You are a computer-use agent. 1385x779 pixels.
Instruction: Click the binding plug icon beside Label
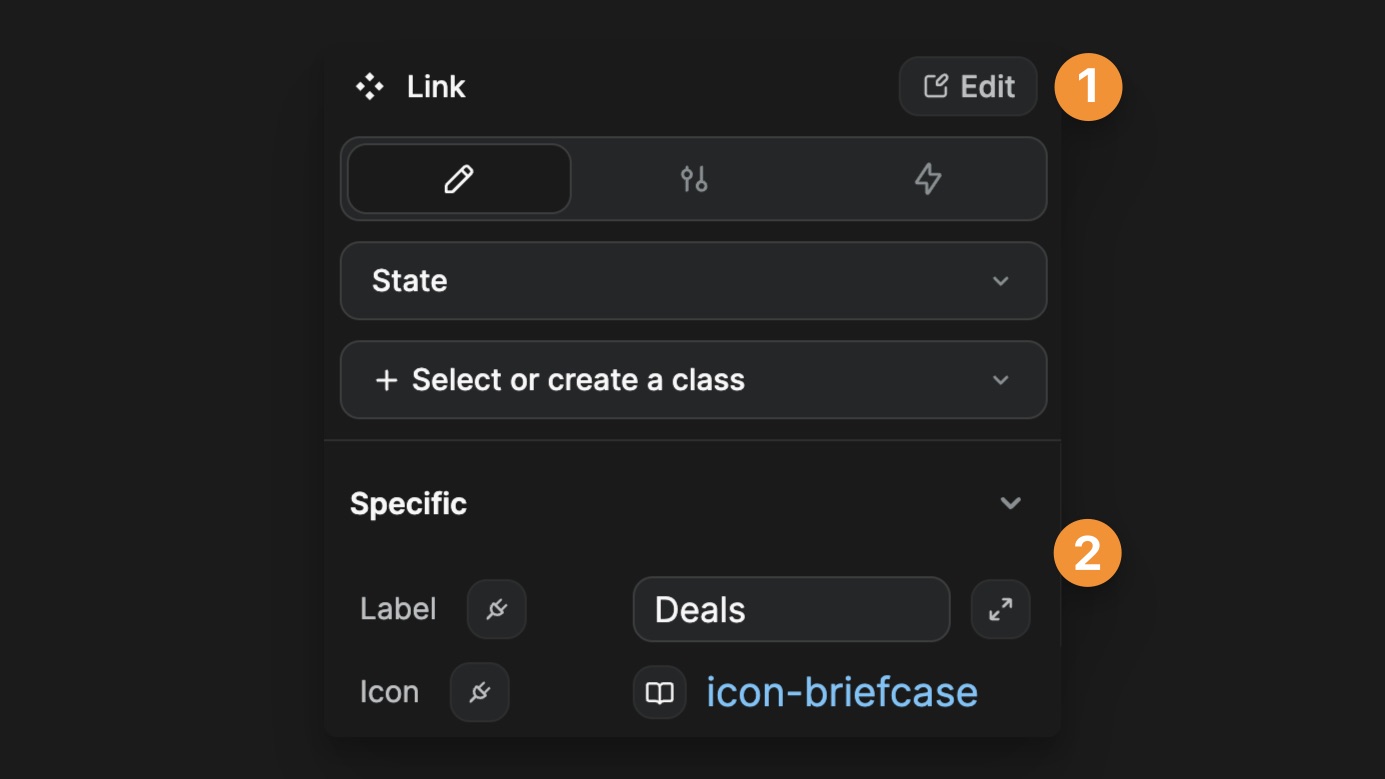pyautogui.click(x=496, y=609)
